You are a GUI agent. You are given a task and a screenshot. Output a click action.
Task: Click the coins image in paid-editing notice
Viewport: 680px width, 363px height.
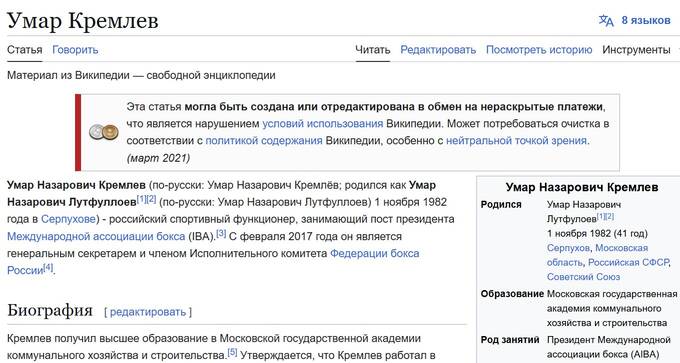[x=104, y=132]
